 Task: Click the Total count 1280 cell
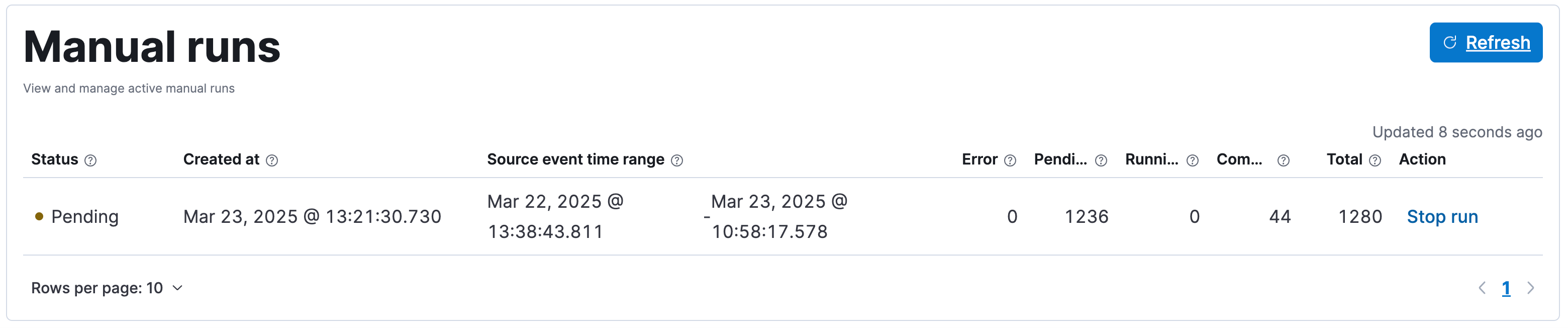1360,216
